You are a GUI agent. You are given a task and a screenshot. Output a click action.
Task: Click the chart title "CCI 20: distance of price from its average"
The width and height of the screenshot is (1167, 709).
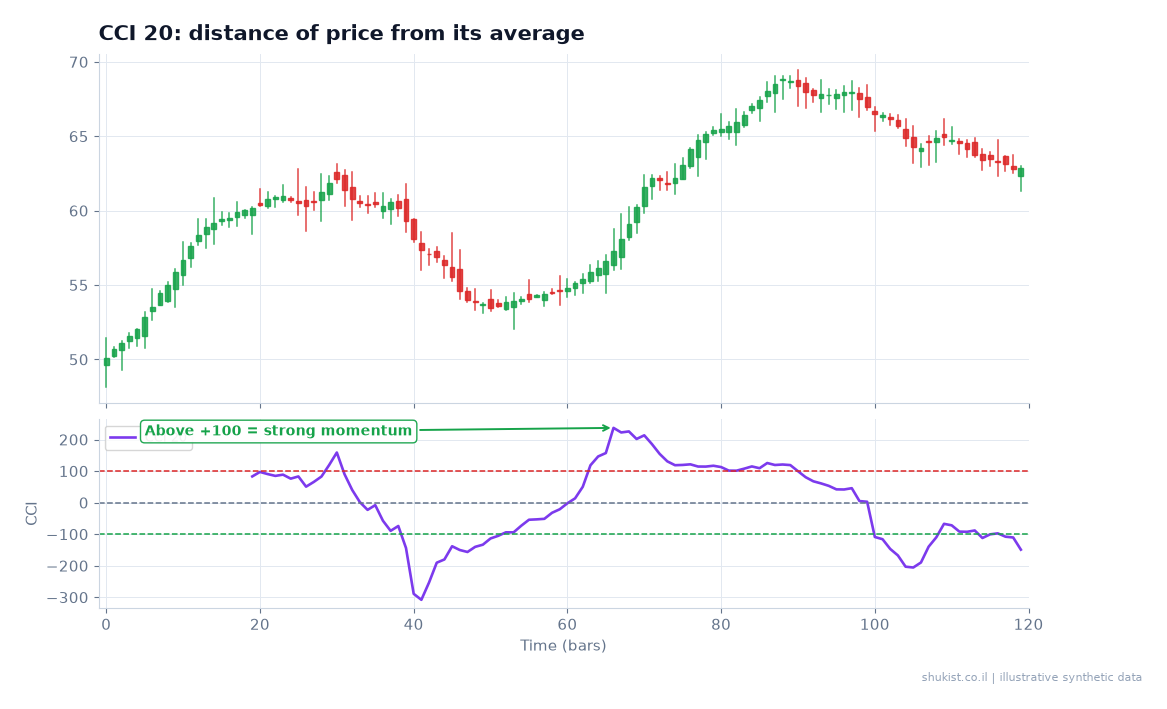coord(342,33)
